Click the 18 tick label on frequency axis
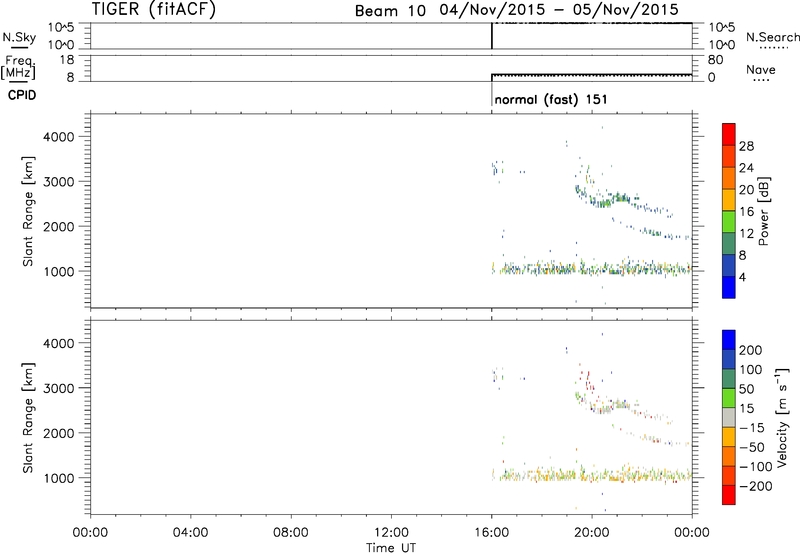Image resolution: width=800 pixels, height=554 pixels. pyautogui.click(x=67, y=60)
